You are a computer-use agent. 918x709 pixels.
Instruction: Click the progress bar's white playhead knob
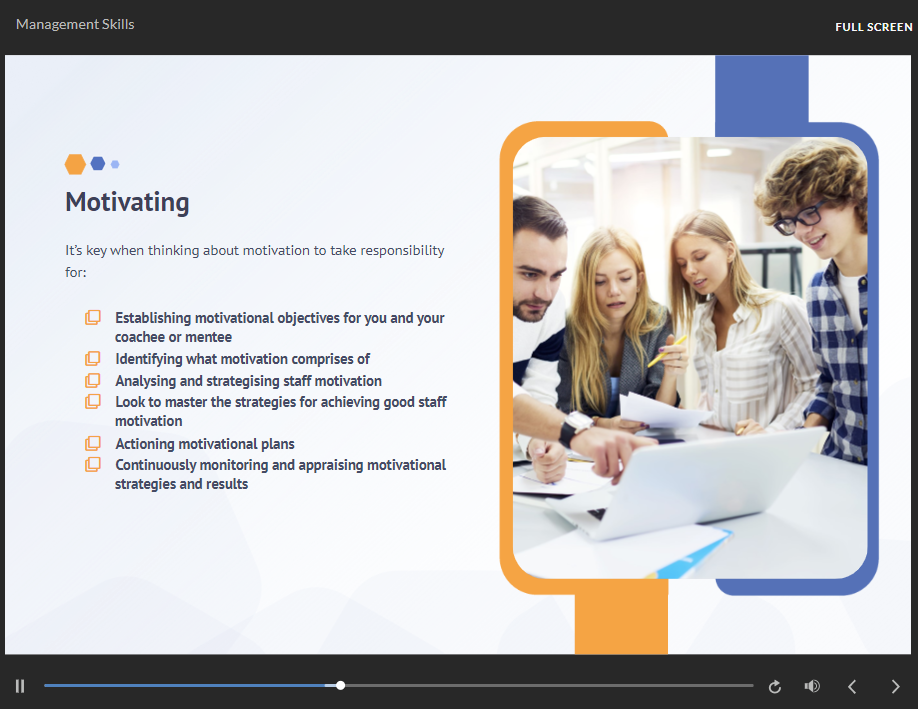coord(341,686)
